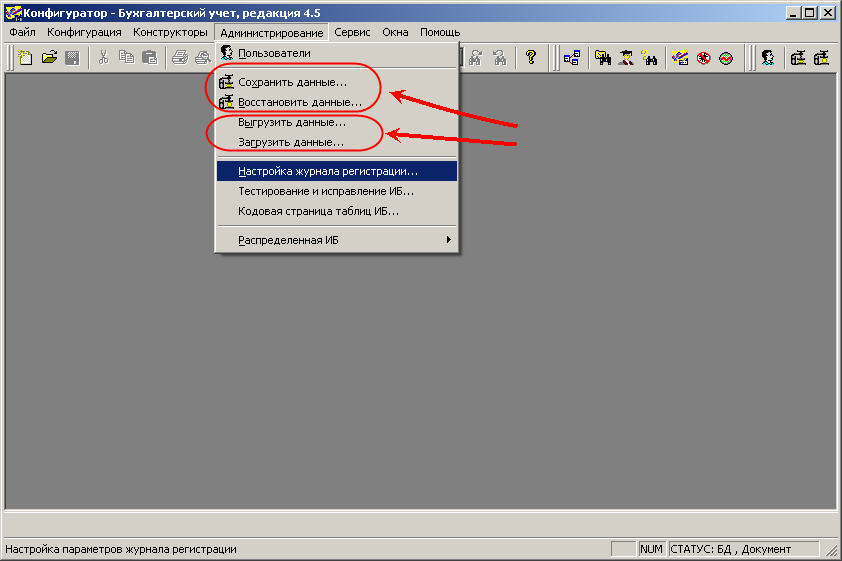Image resolution: width=842 pixels, height=561 pixels.
Task: Click the restore data toolbar icon
Action: [822, 57]
